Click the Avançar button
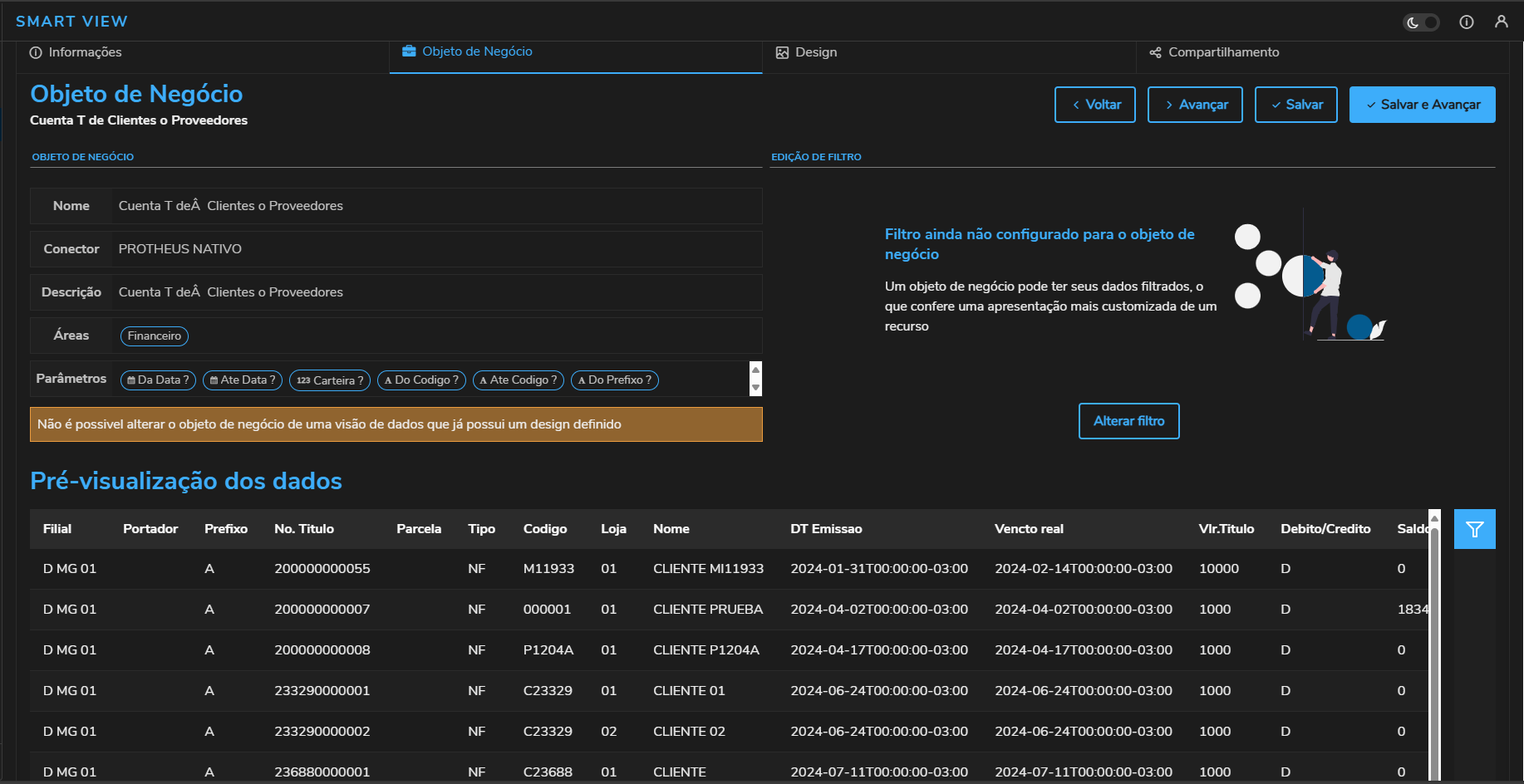Viewport: 1524px width, 784px height. [1194, 105]
